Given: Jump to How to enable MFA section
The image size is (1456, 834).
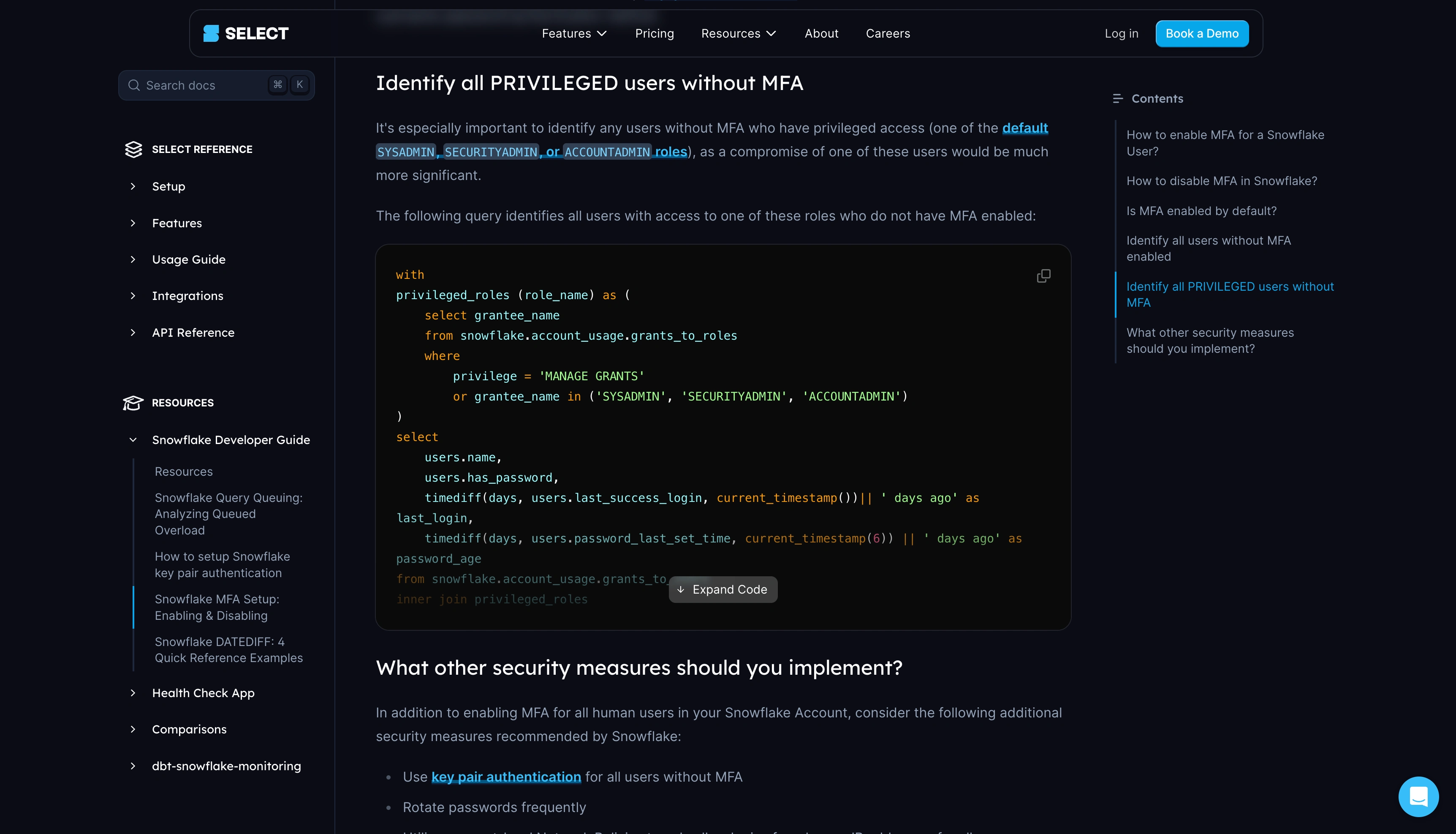Looking at the screenshot, I should click(1225, 143).
